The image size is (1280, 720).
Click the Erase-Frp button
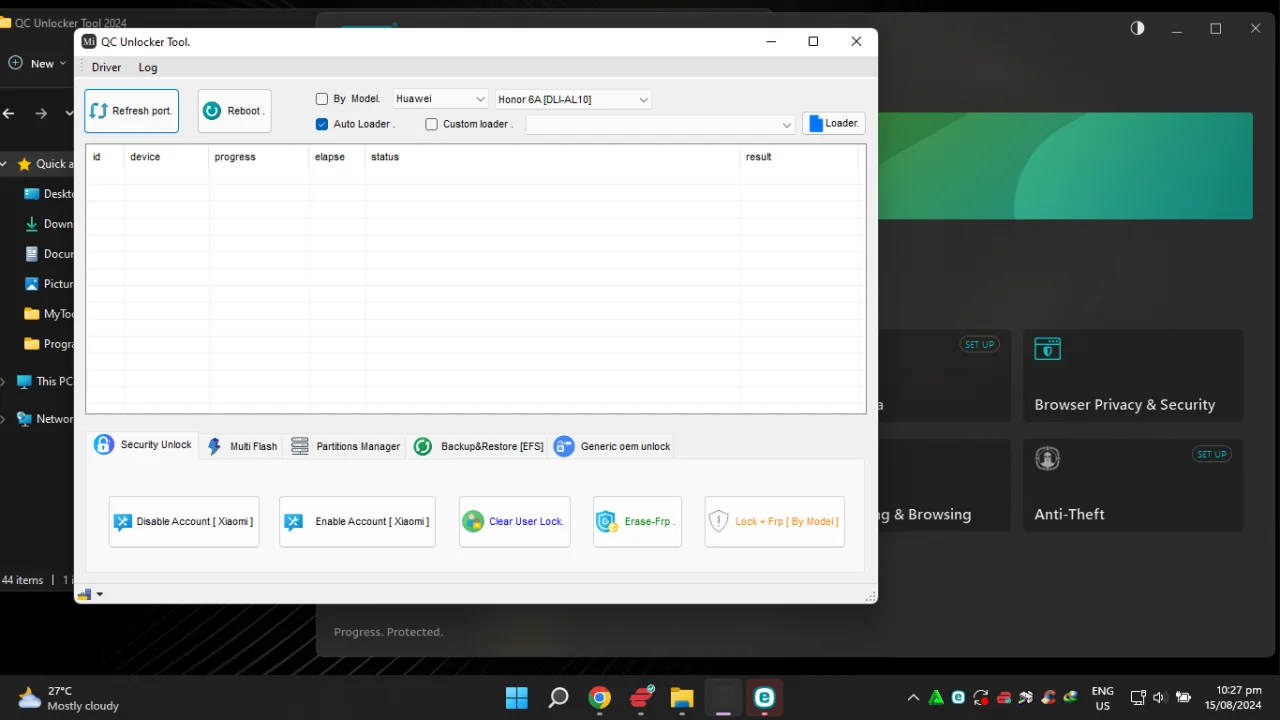(x=637, y=521)
